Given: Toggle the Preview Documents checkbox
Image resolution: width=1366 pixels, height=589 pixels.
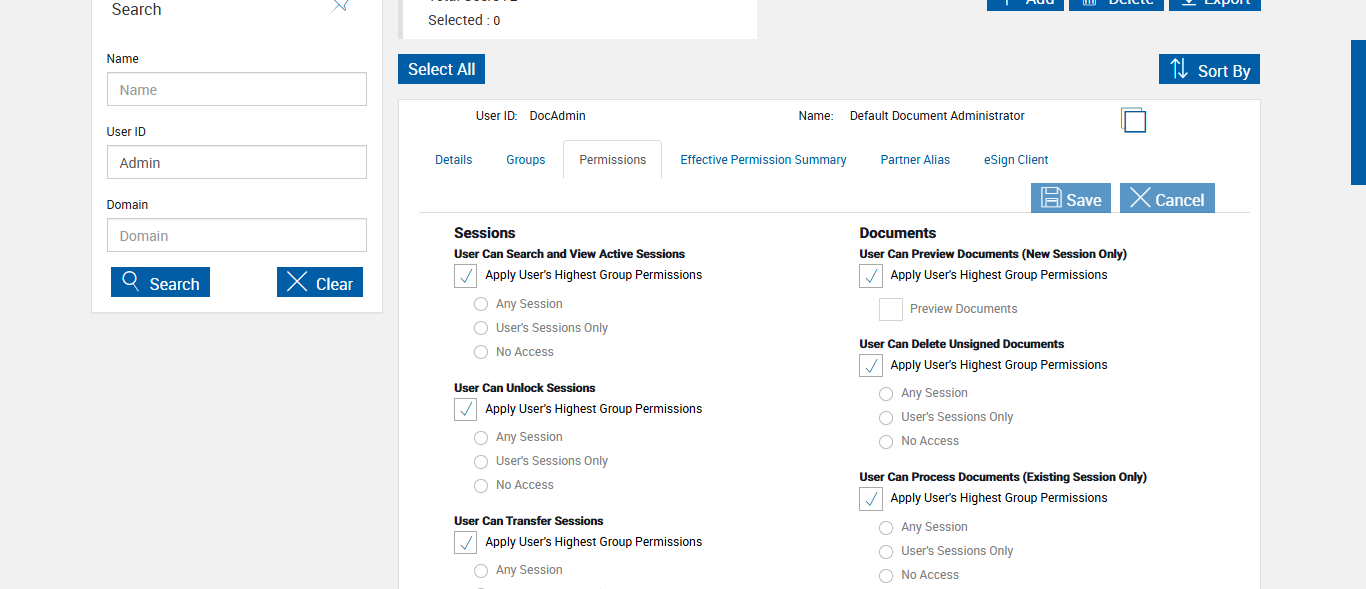Looking at the screenshot, I should 891,310.
